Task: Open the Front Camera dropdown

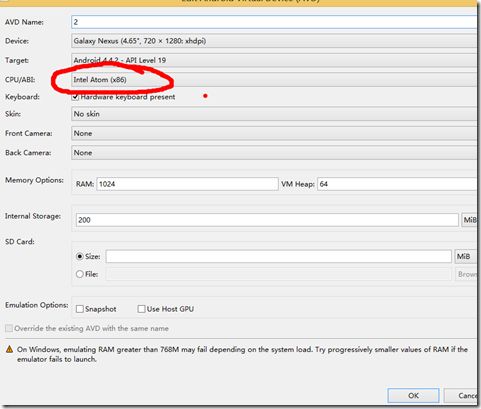Action: [274, 133]
